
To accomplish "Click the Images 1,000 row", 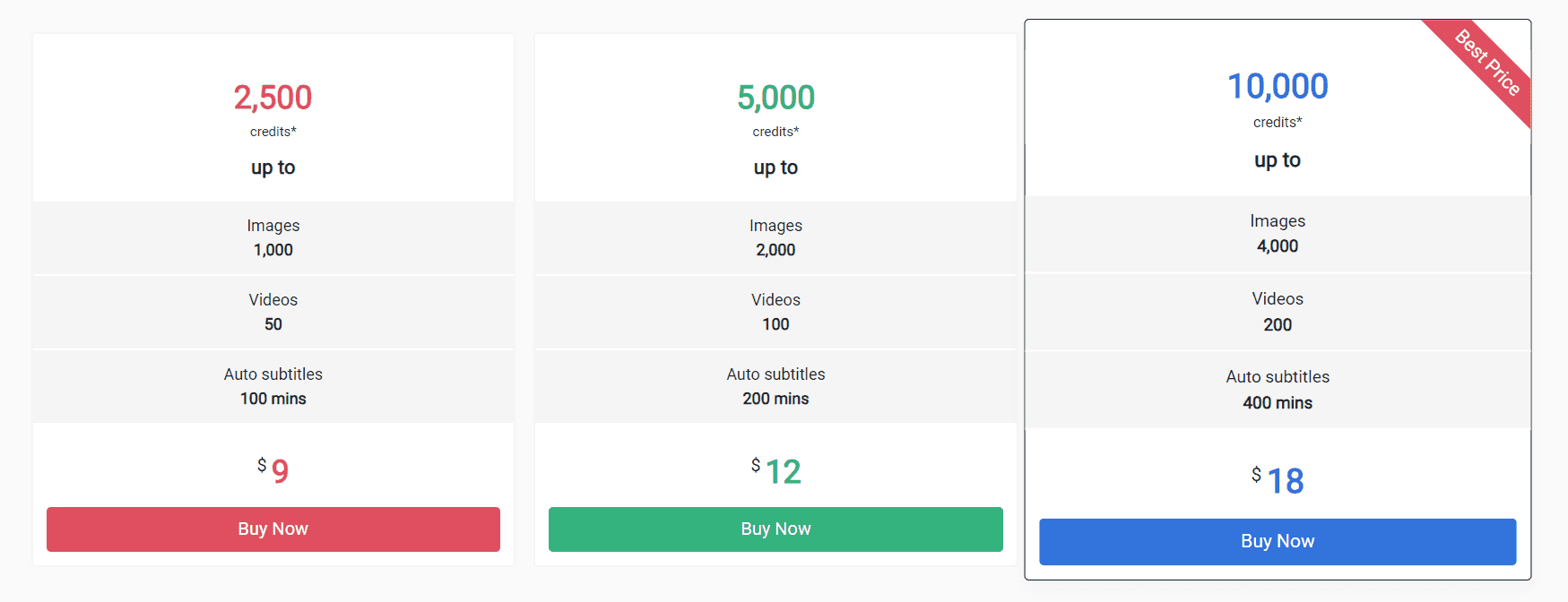I will pos(273,238).
